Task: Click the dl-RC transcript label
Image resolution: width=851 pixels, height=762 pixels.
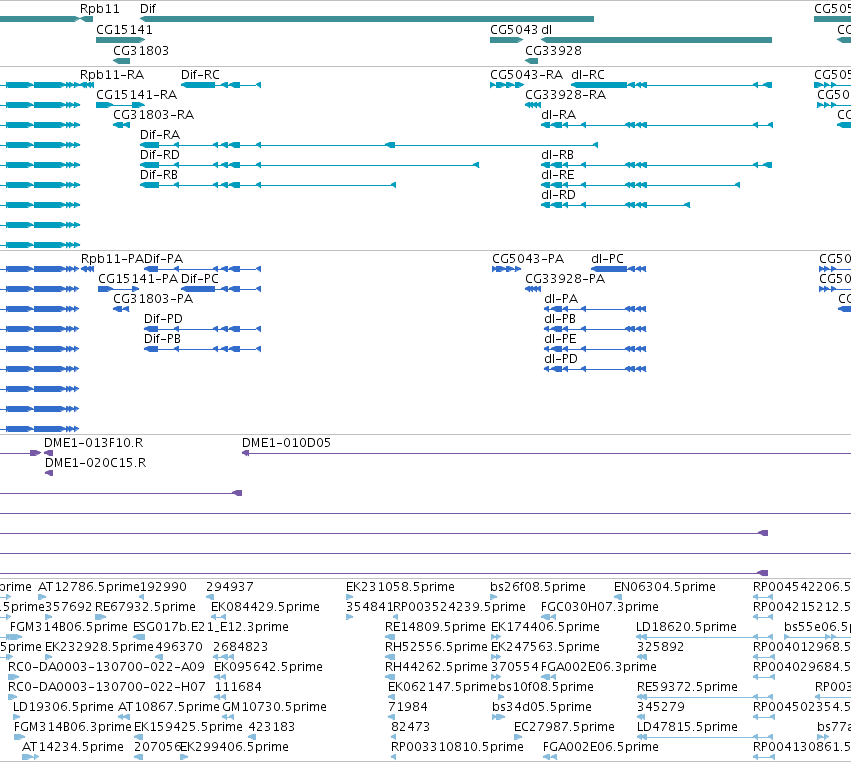Action: [588, 74]
